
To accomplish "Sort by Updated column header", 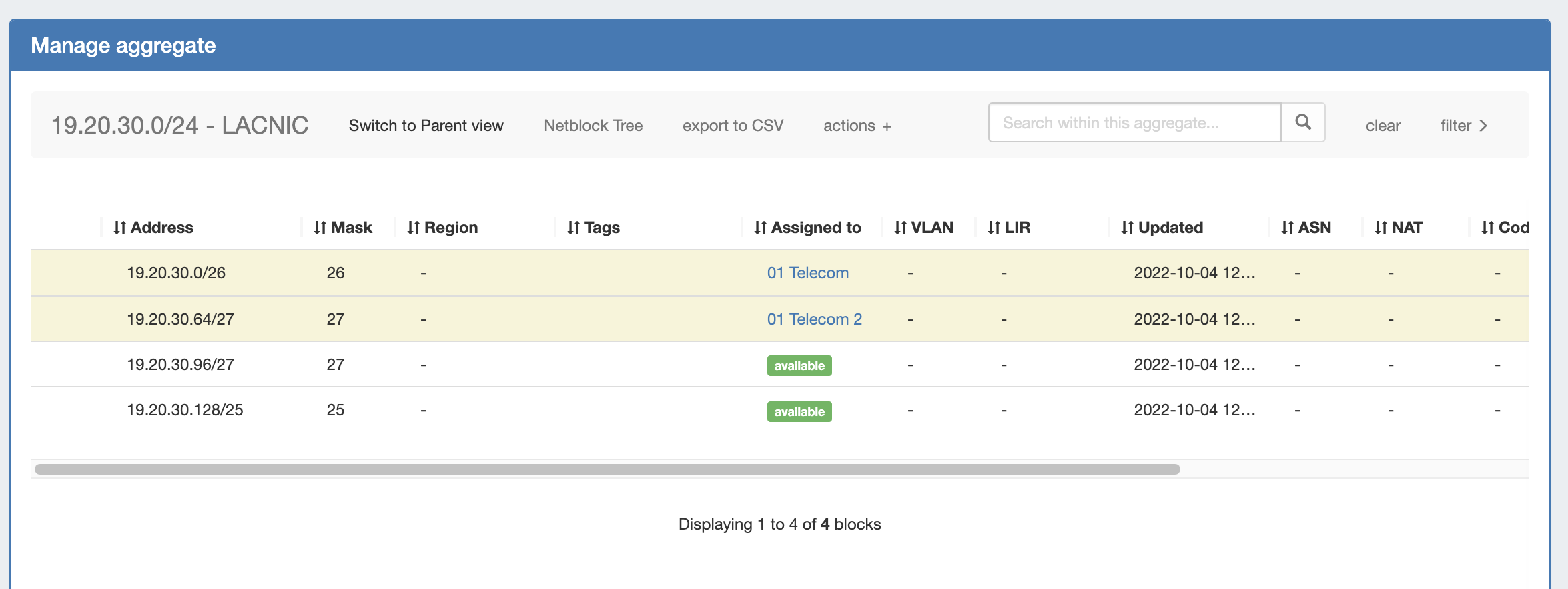I will pos(1162,228).
